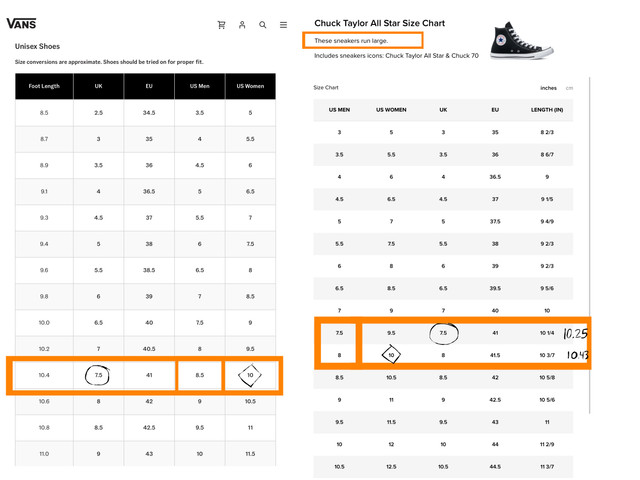640x480 pixels.
Task: Select the 9.4 foot length cell
Action: tap(44, 244)
